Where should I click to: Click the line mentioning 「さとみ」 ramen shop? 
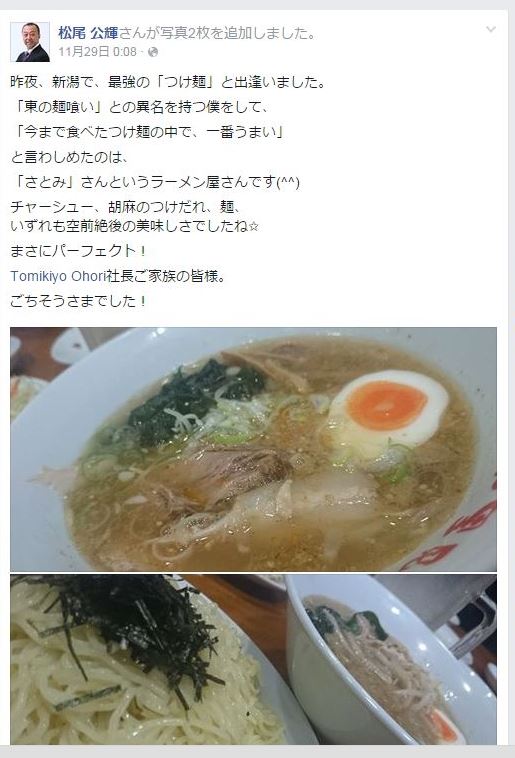coord(155,182)
